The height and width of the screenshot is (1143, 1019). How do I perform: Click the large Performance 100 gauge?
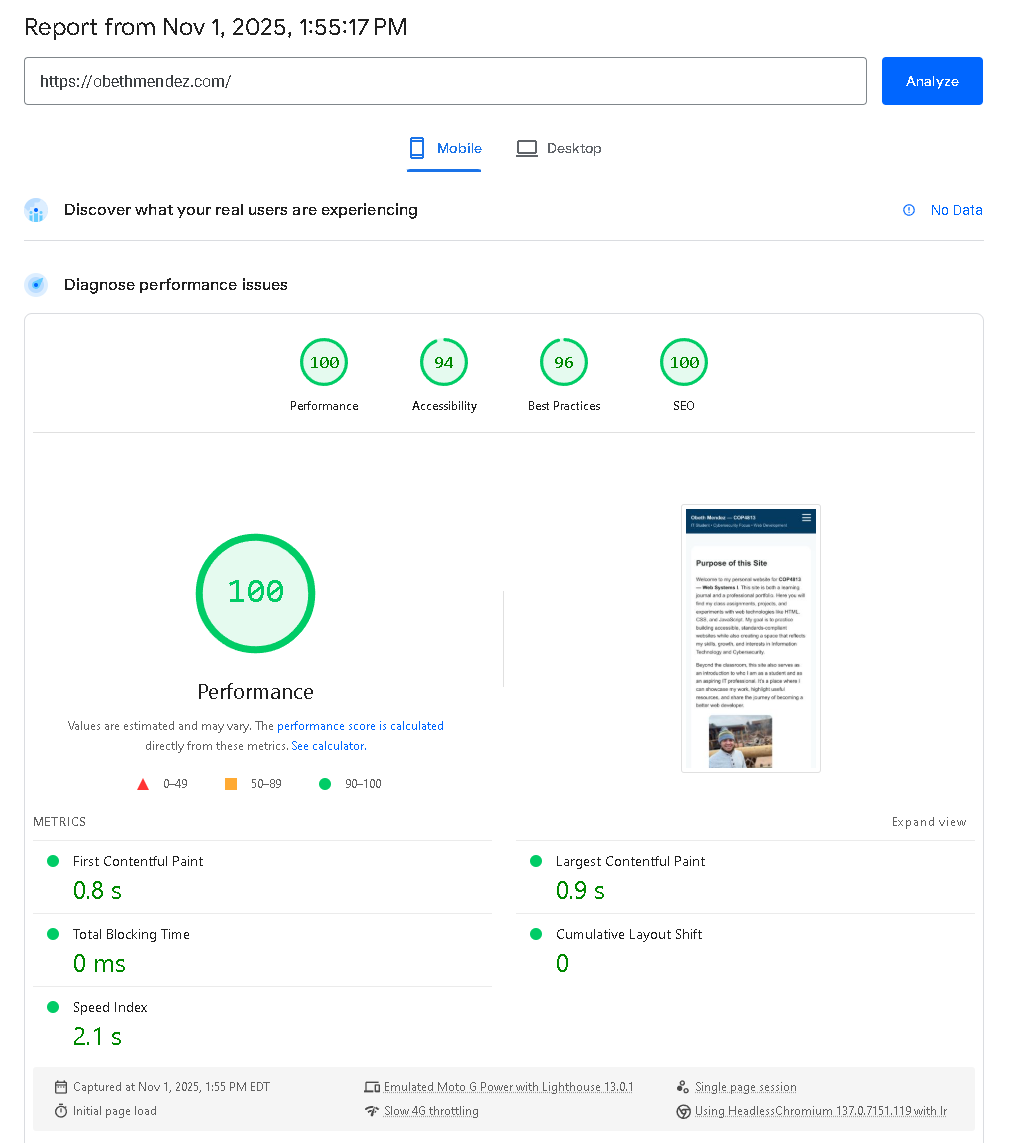(255, 592)
